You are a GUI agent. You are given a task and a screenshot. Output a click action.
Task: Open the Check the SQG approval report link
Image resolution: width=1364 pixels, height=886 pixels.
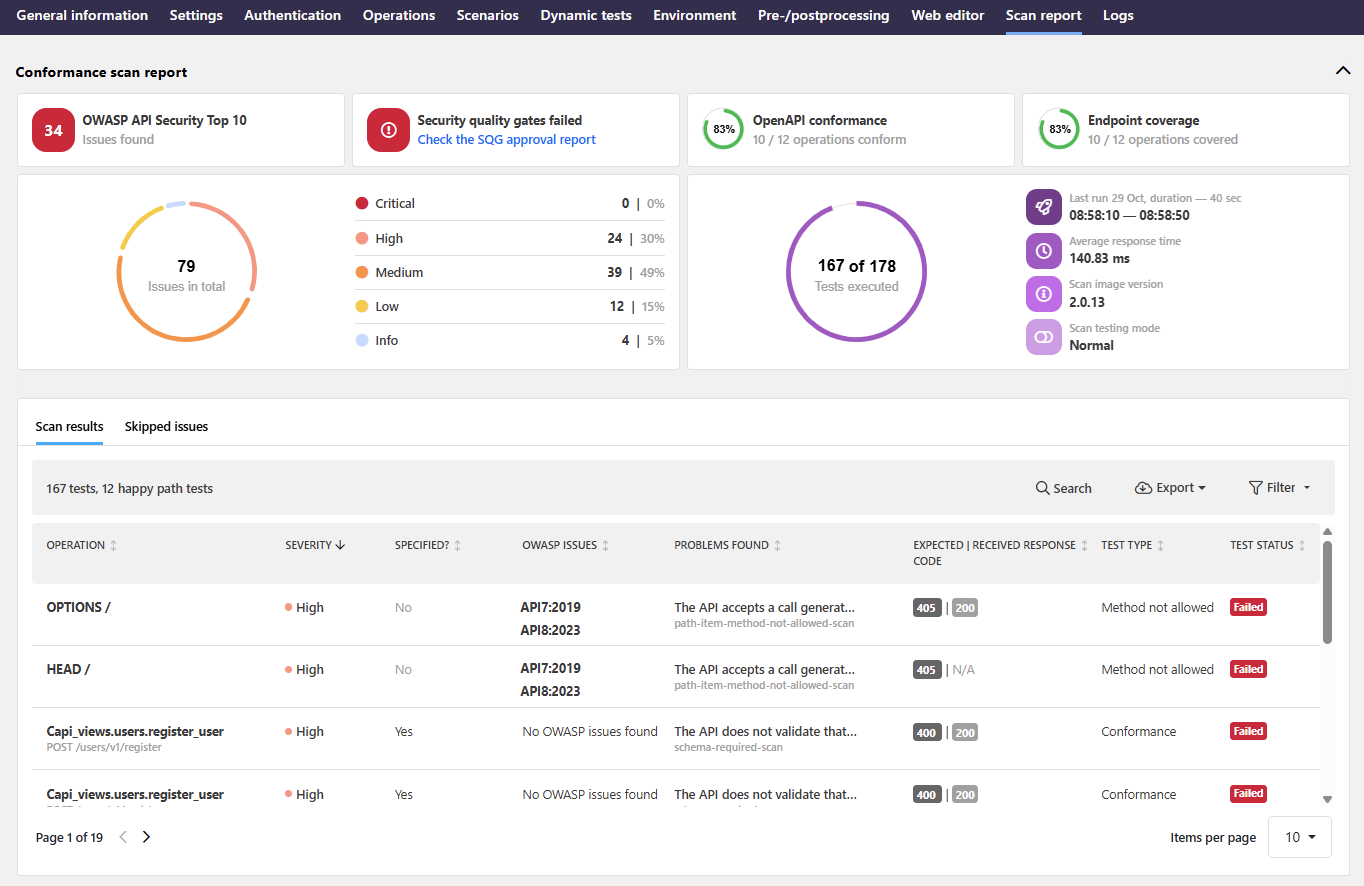506,140
